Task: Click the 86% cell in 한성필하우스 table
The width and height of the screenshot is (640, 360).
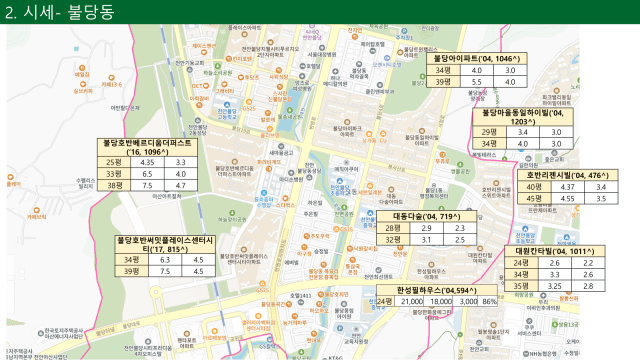Action: coord(489,301)
